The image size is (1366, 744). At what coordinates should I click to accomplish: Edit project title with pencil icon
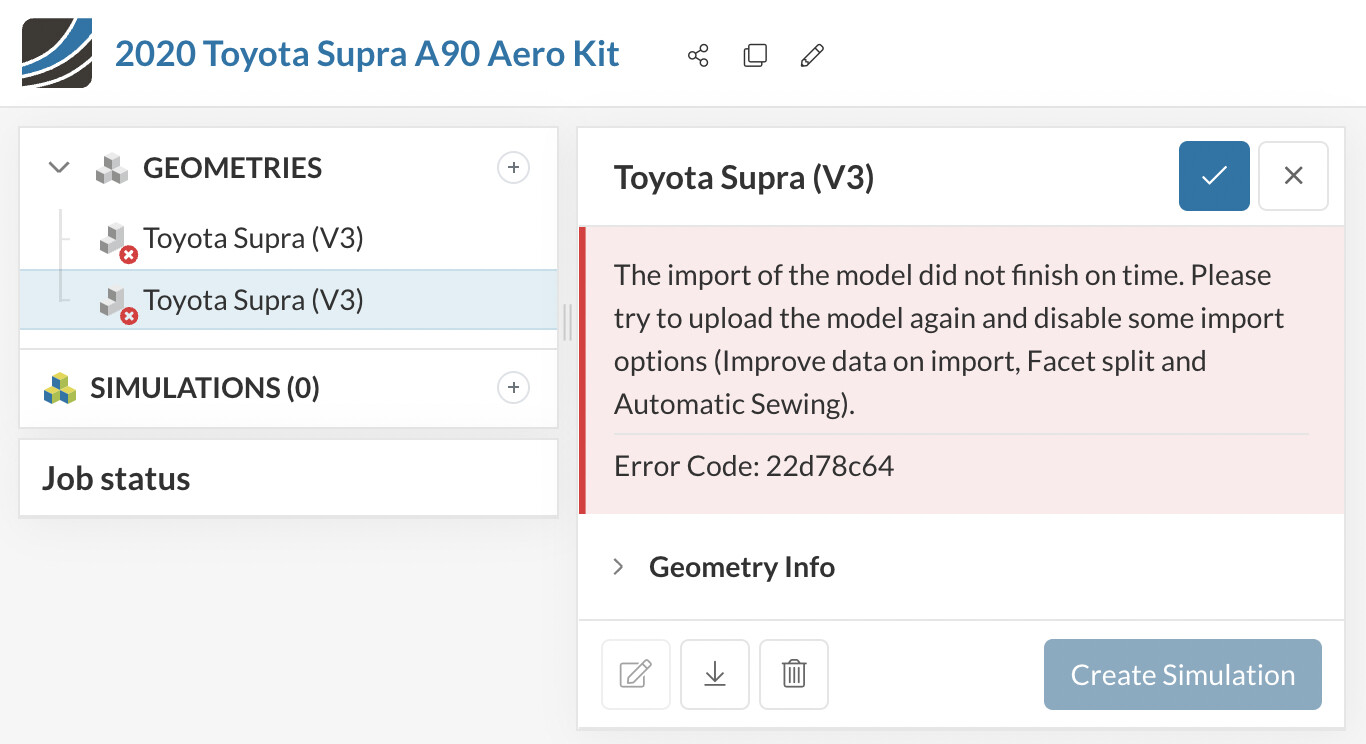812,56
